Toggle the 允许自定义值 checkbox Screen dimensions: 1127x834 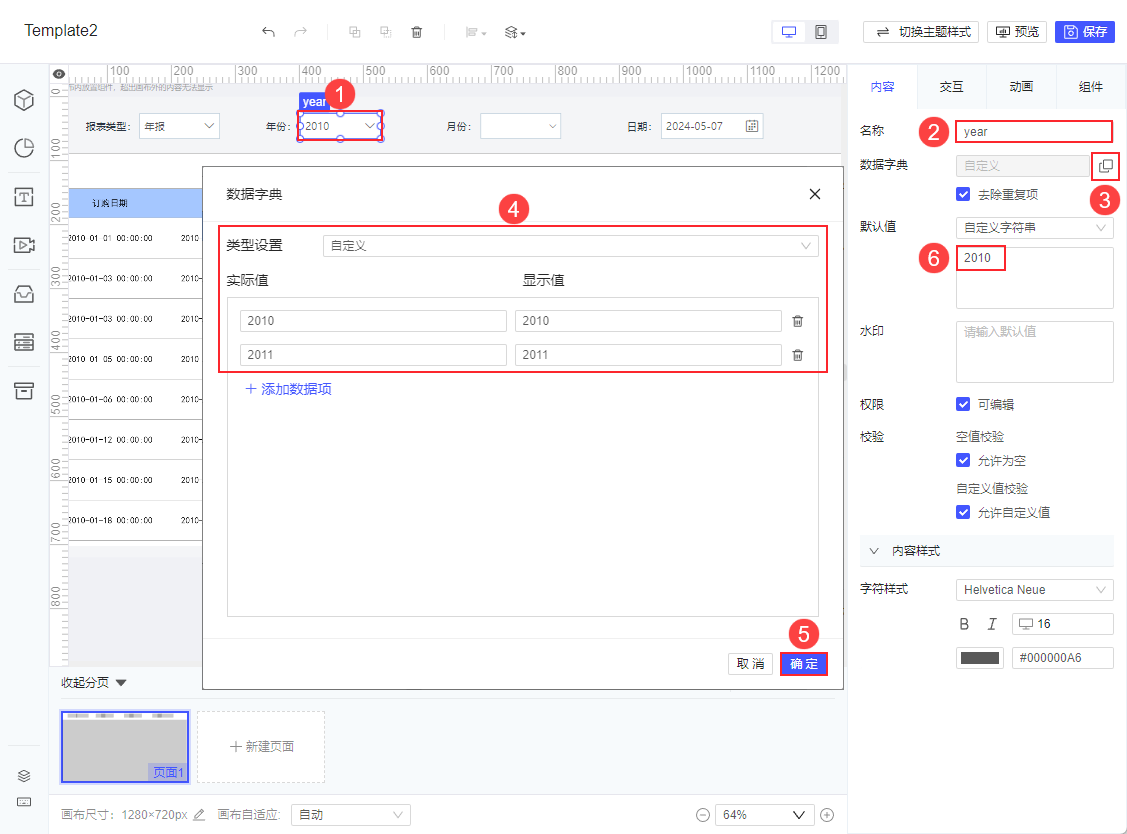[x=963, y=512]
